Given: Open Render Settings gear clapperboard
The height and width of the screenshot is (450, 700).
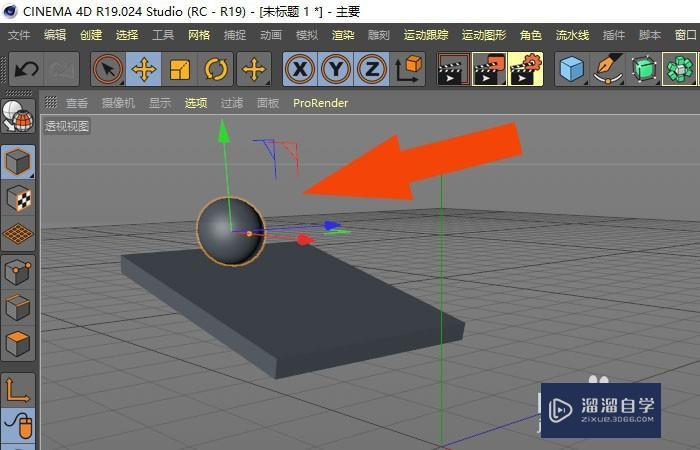Looking at the screenshot, I should pyautogui.click(x=525, y=70).
